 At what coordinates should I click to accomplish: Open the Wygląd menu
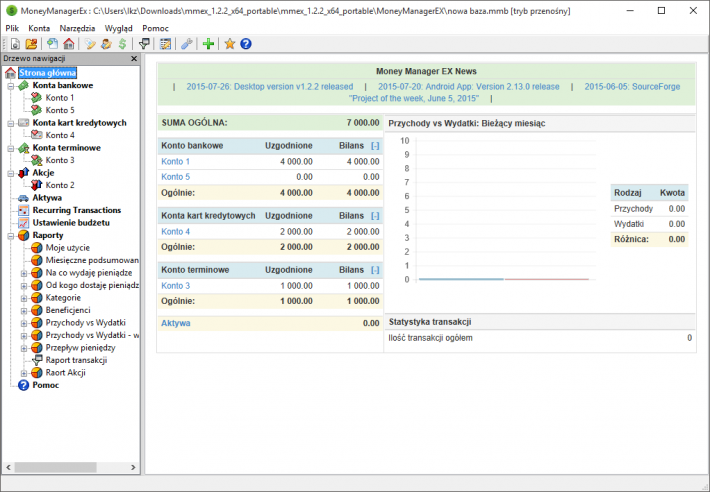119,28
